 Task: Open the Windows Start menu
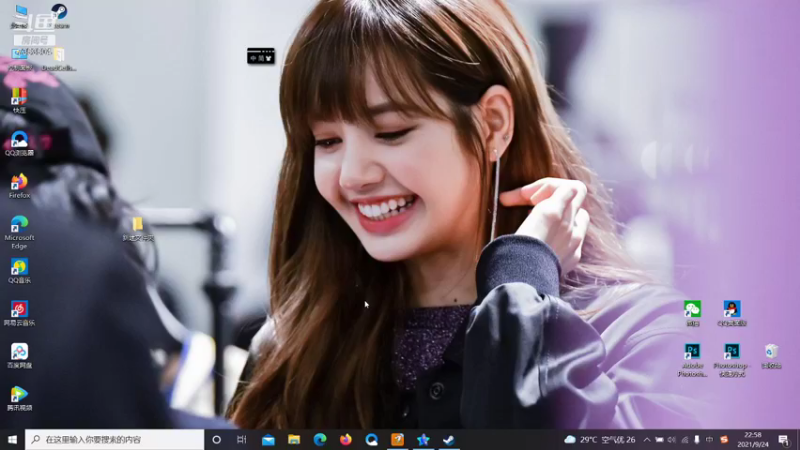point(12,439)
